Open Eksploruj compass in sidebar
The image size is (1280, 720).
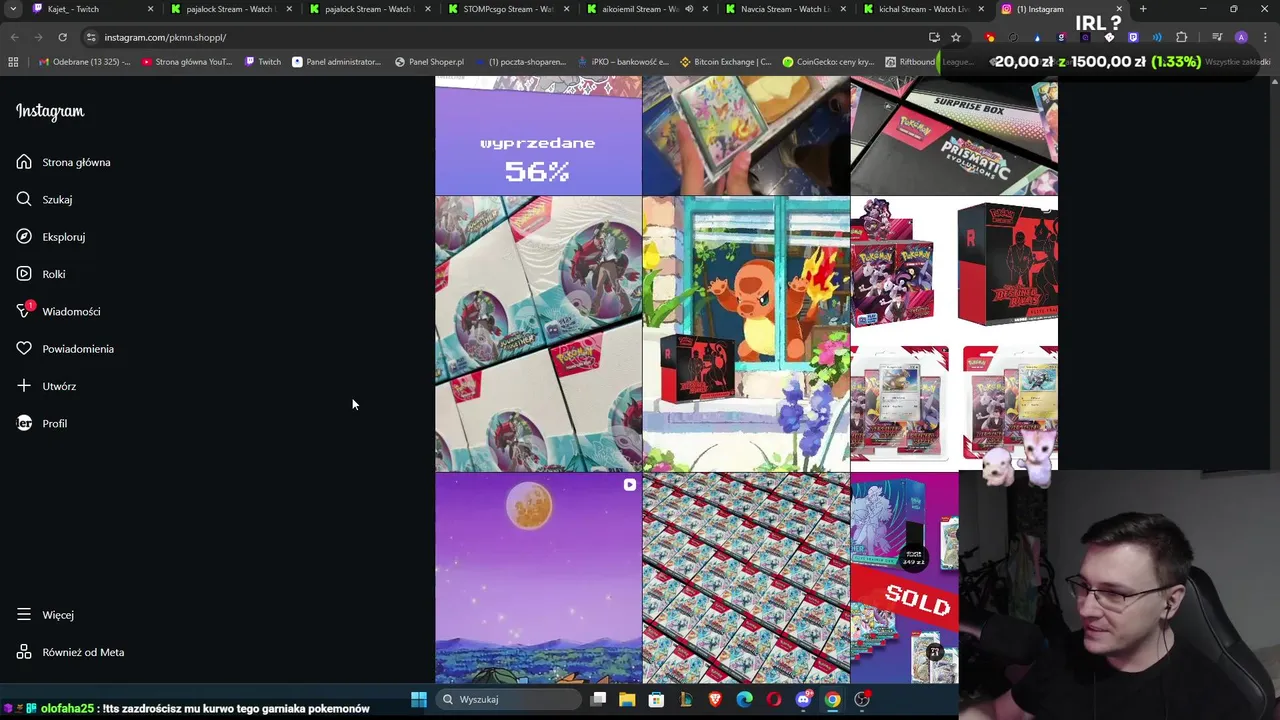point(50,237)
